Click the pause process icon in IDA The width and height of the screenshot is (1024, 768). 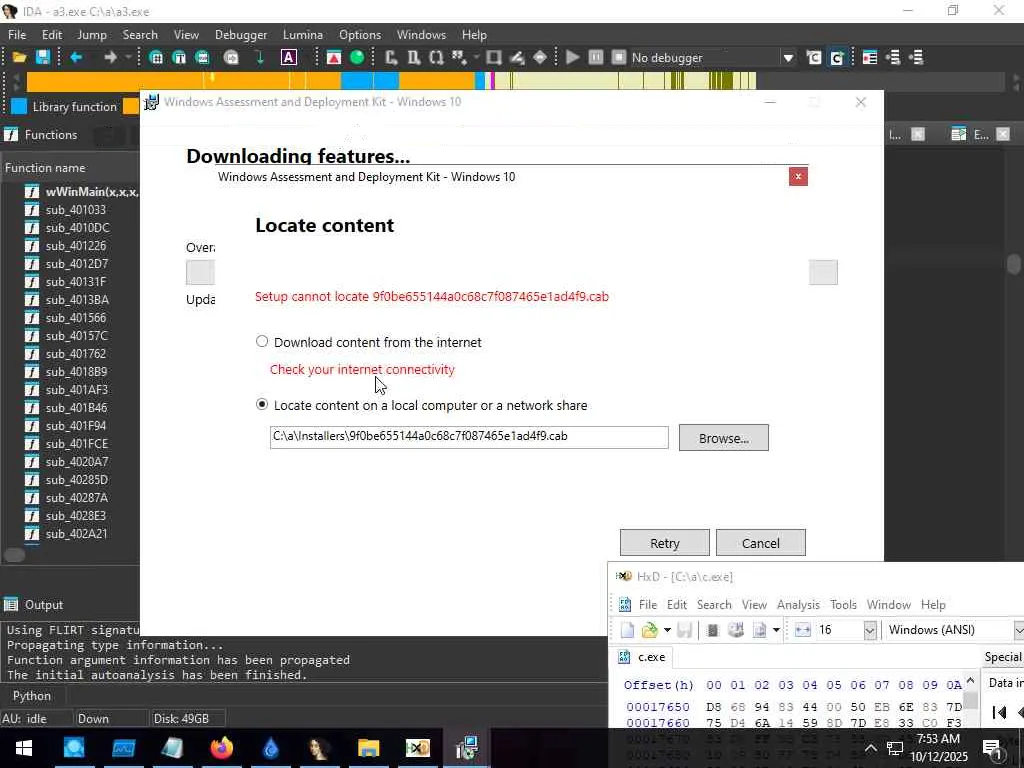point(596,57)
